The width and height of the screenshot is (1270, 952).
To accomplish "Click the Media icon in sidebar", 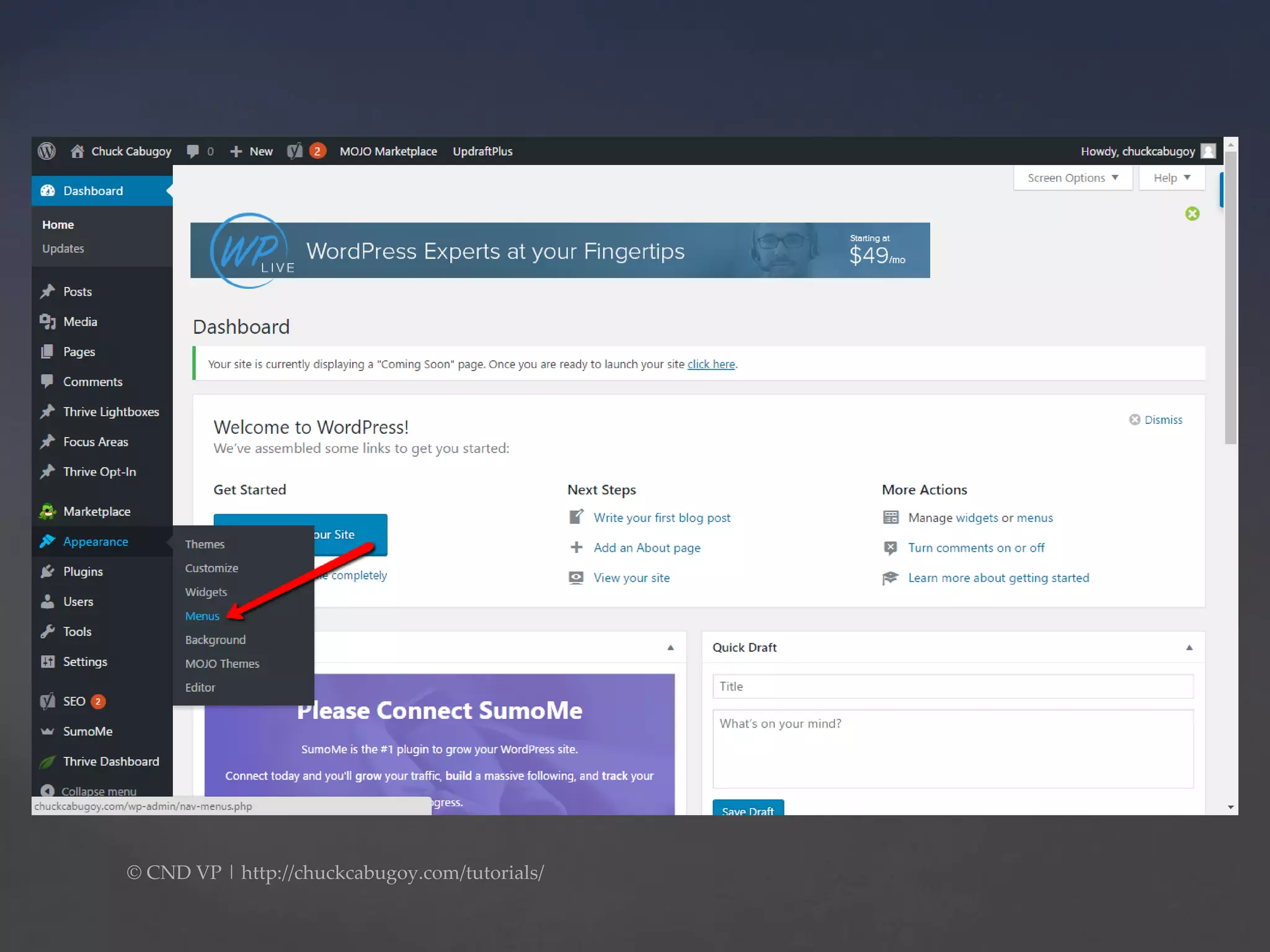I will pyautogui.click(x=48, y=322).
